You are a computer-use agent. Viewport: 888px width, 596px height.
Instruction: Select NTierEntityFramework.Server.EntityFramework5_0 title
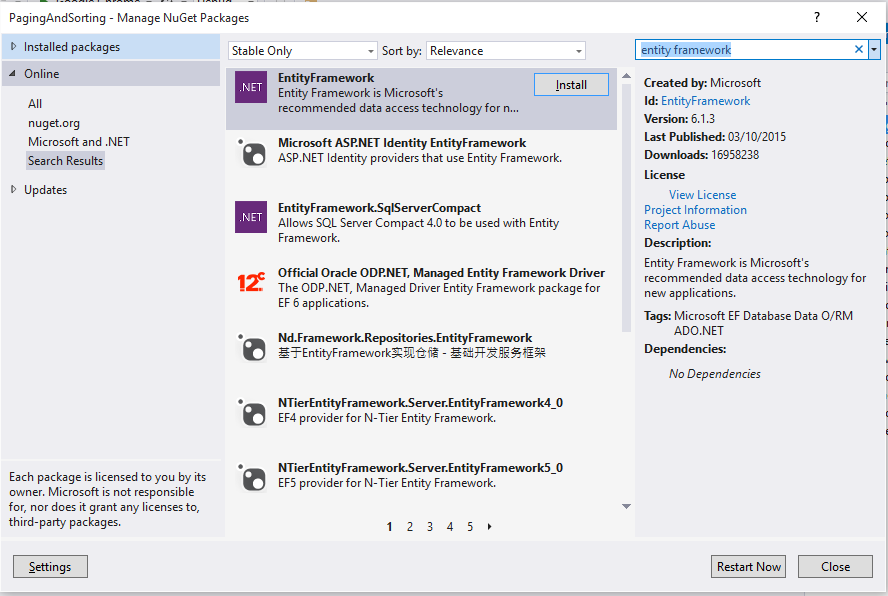[x=420, y=468]
